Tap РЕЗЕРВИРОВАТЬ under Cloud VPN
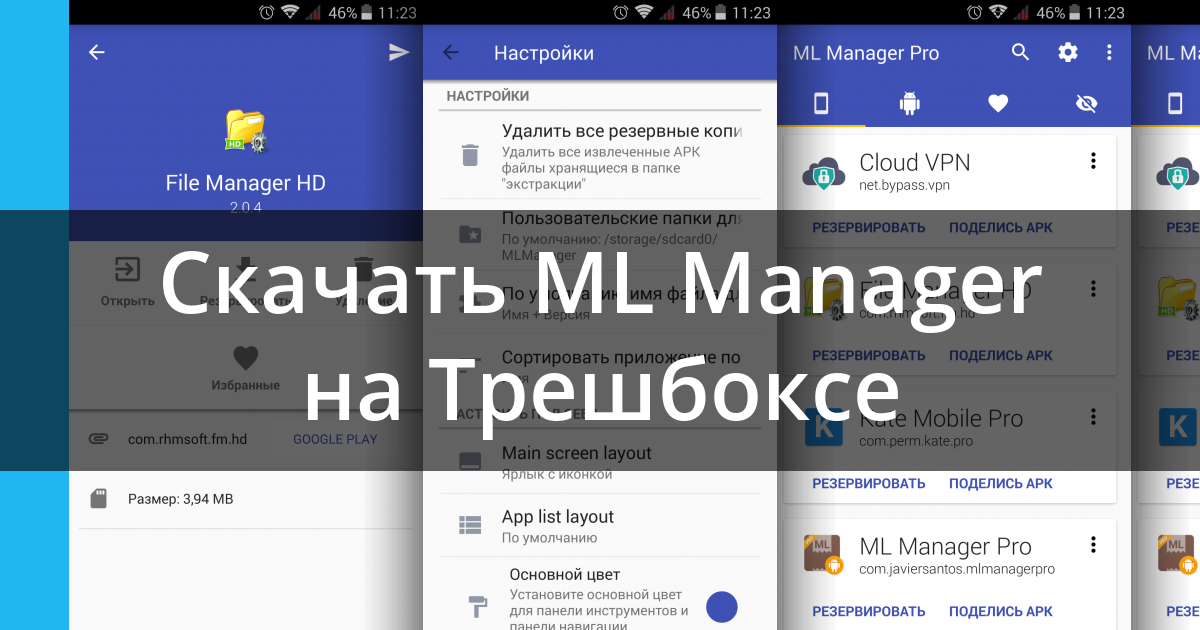The width and height of the screenshot is (1200, 630). click(x=869, y=227)
